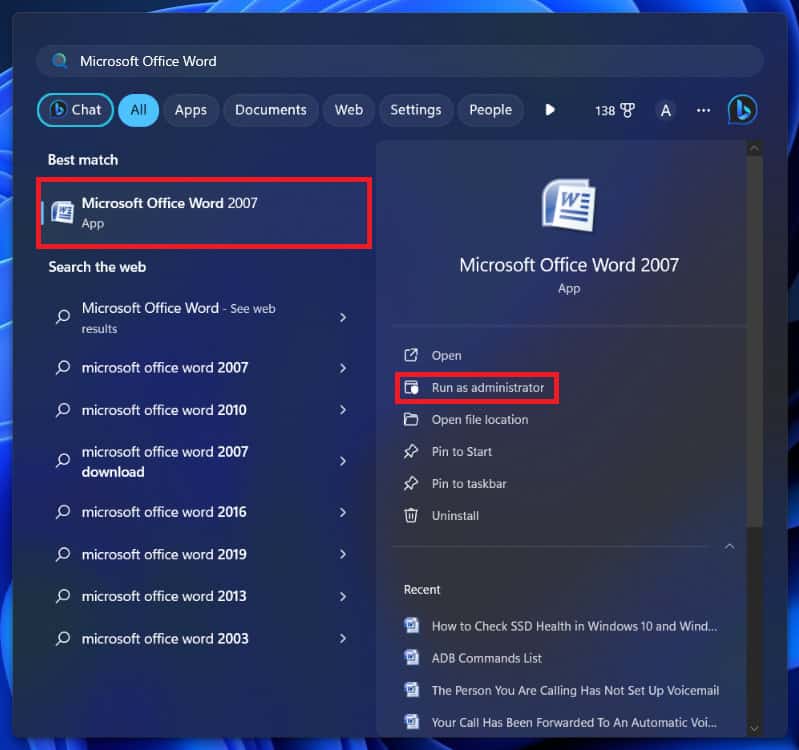Image resolution: width=799 pixels, height=750 pixels.
Task: Click doc icon beside ADB Commands List
Action: 411,657
